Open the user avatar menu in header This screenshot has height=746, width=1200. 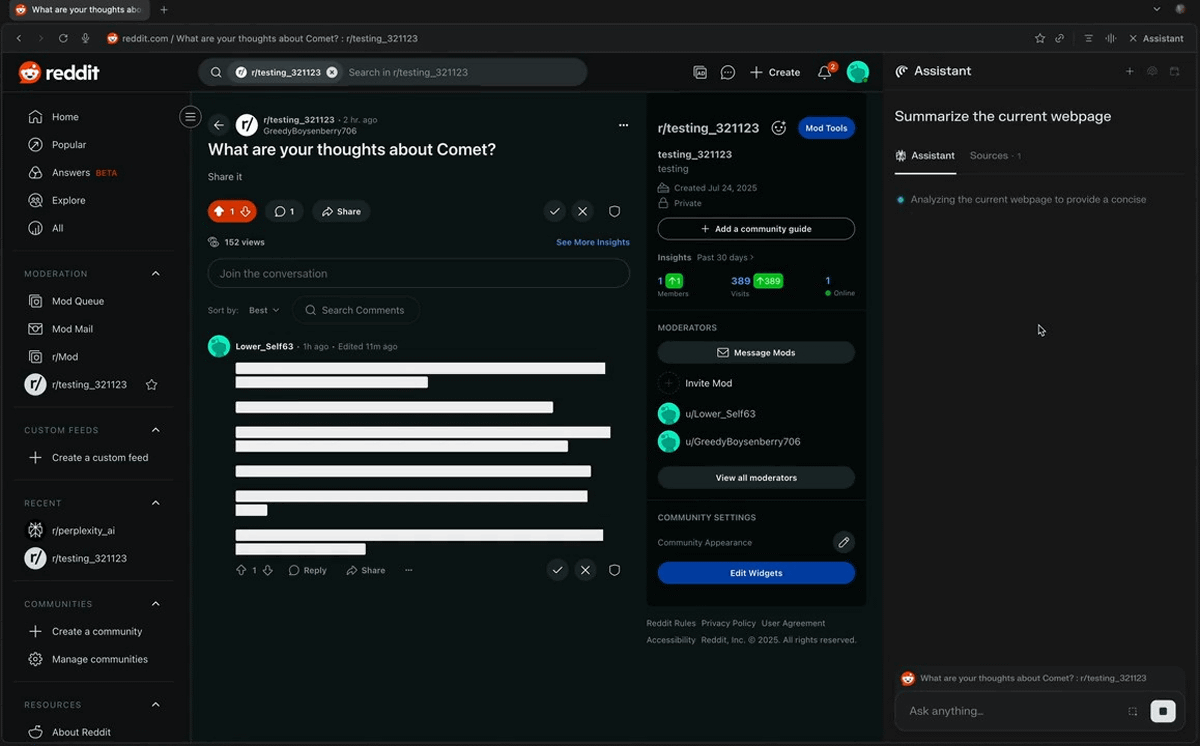[857, 72]
